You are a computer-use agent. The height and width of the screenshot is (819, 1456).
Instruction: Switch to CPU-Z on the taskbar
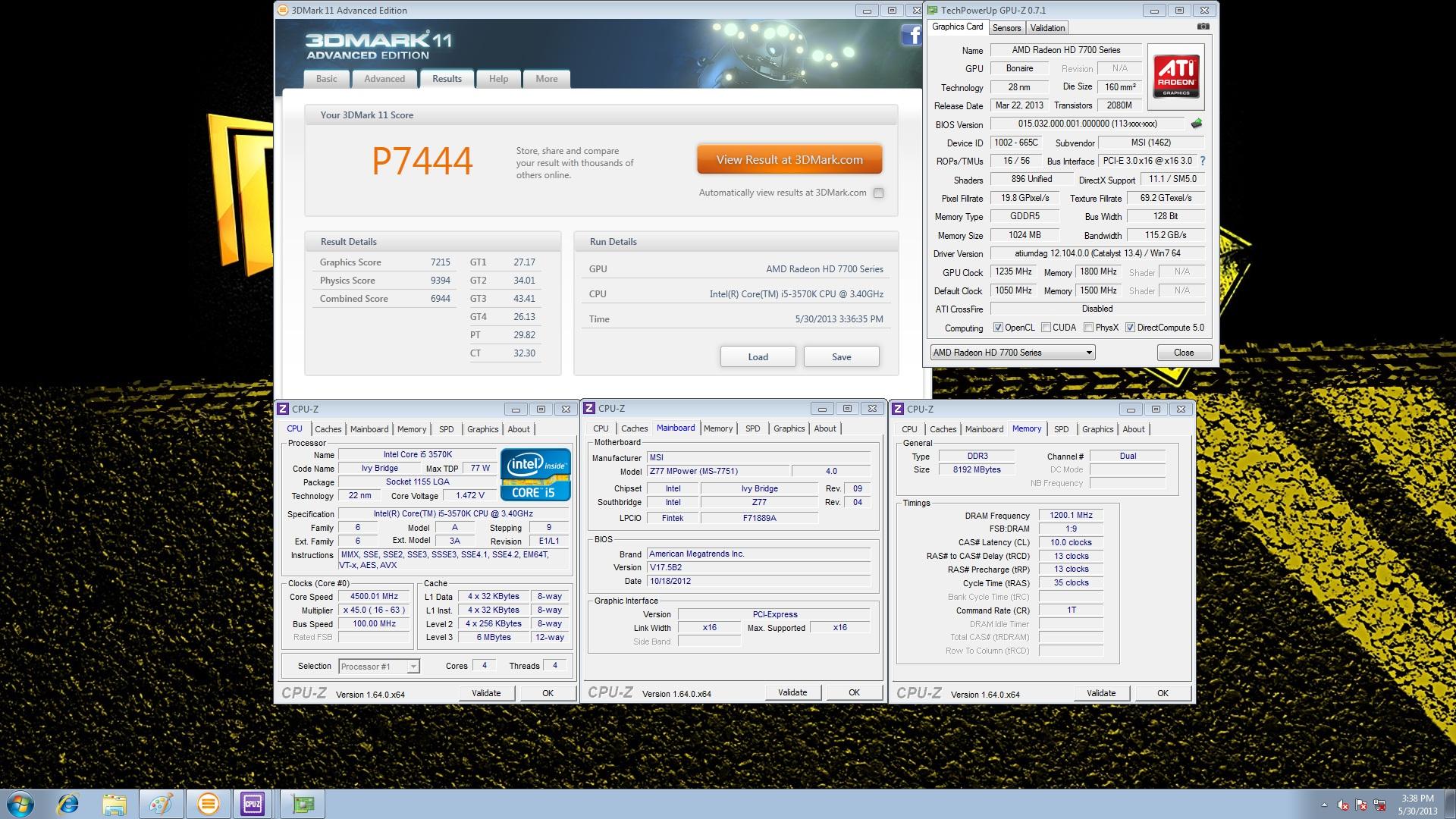pyautogui.click(x=253, y=804)
